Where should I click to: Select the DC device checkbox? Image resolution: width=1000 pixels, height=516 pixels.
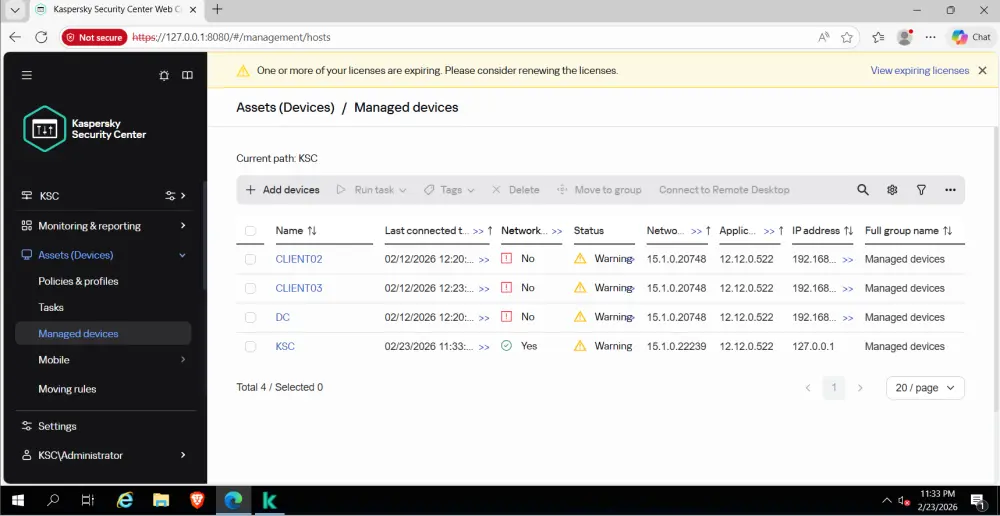[x=251, y=317]
